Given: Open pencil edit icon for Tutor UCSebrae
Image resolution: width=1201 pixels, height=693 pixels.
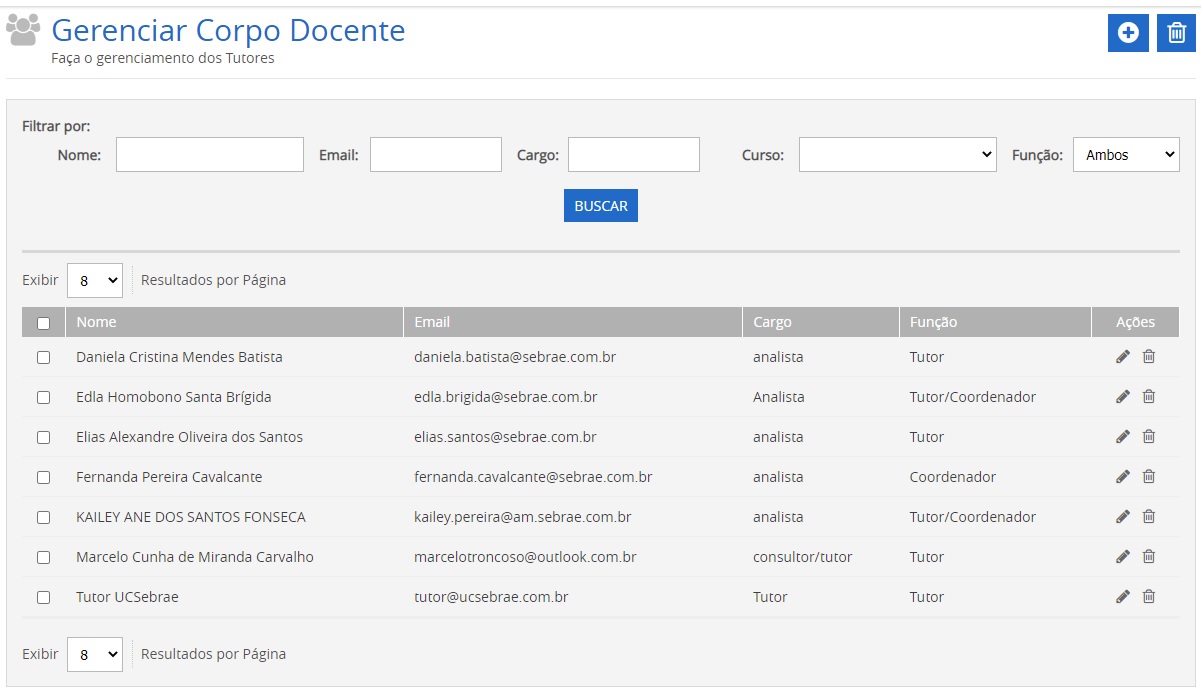Looking at the screenshot, I should (1123, 597).
